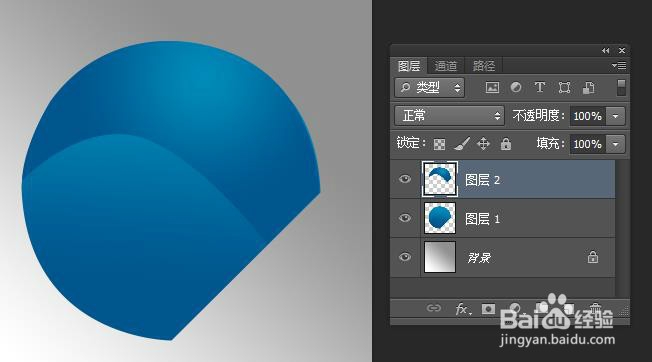Filter for adjustment layers icon
Image resolution: width=652 pixels, height=362 pixels.
click(x=516, y=88)
